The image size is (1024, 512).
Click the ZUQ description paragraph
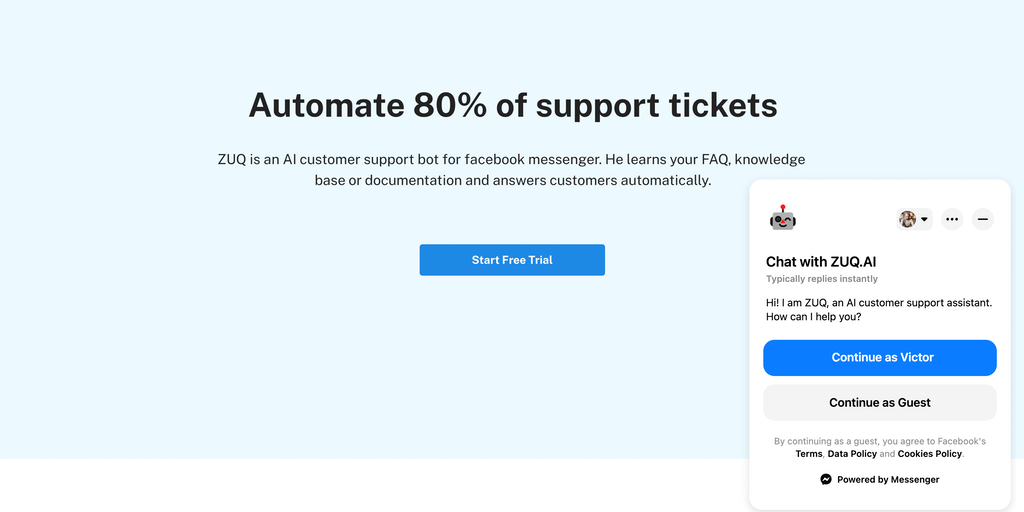tap(512, 170)
